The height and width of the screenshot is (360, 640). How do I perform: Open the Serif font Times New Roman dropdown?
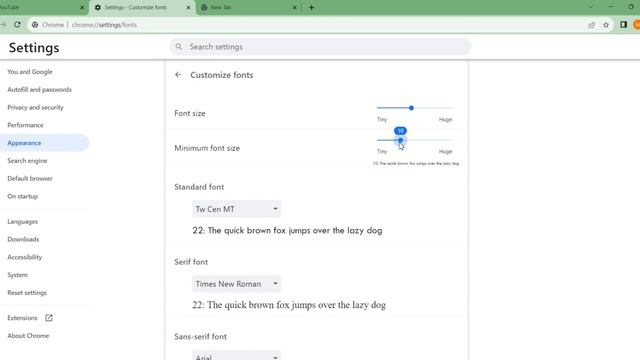click(x=236, y=284)
